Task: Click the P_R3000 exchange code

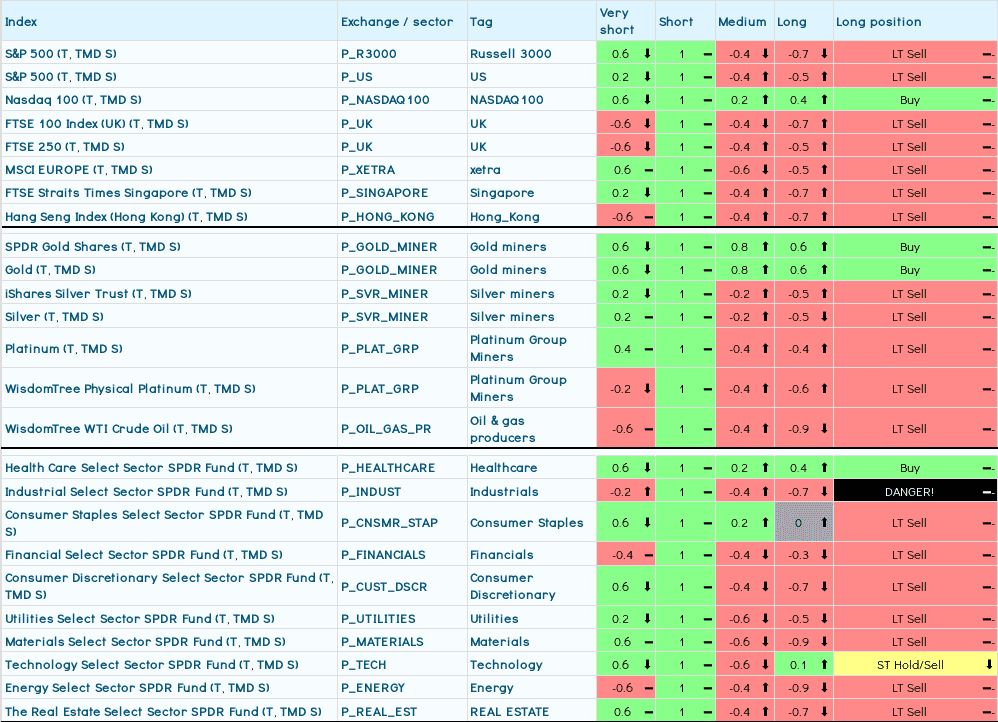Action: coord(369,53)
